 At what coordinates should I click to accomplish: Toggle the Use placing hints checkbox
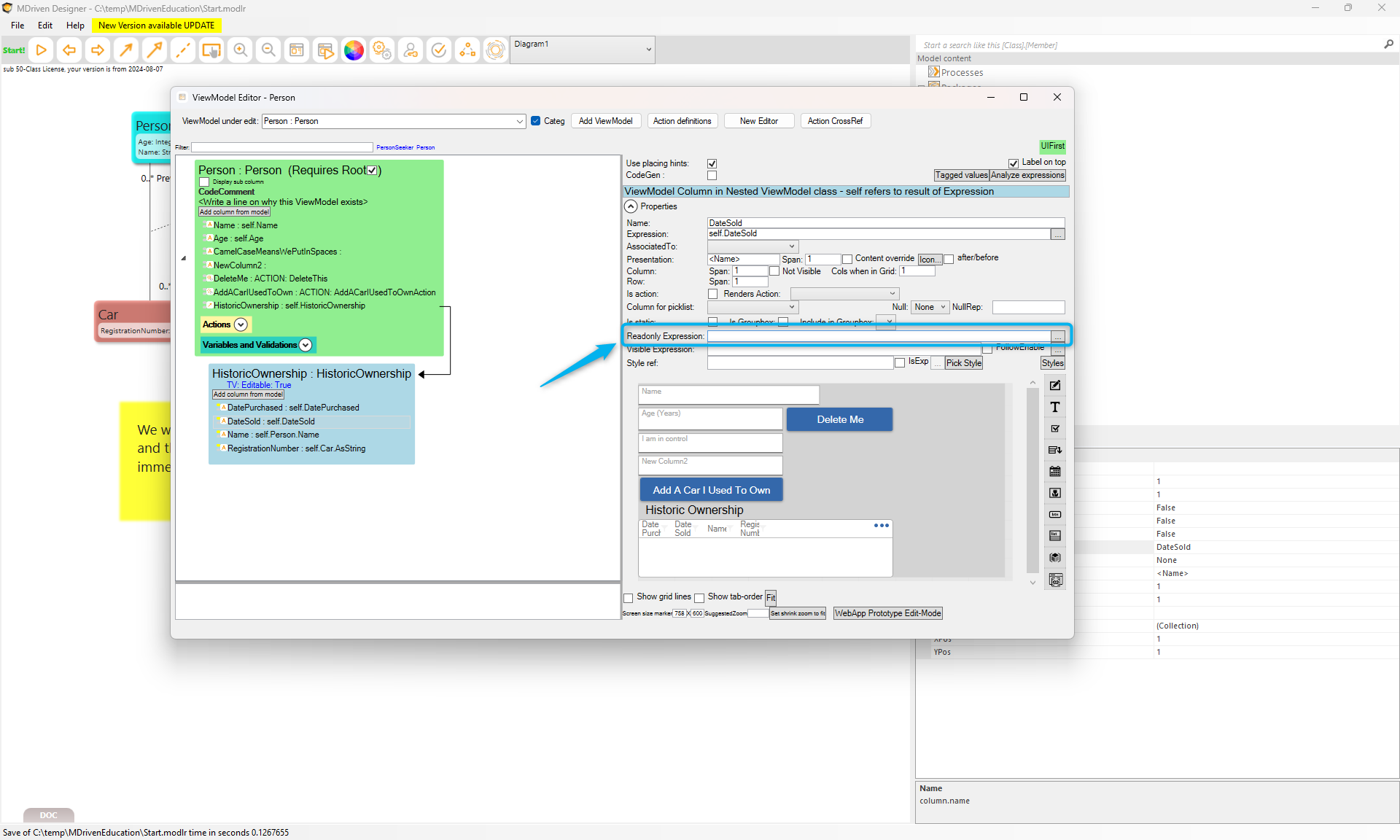(x=712, y=163)
